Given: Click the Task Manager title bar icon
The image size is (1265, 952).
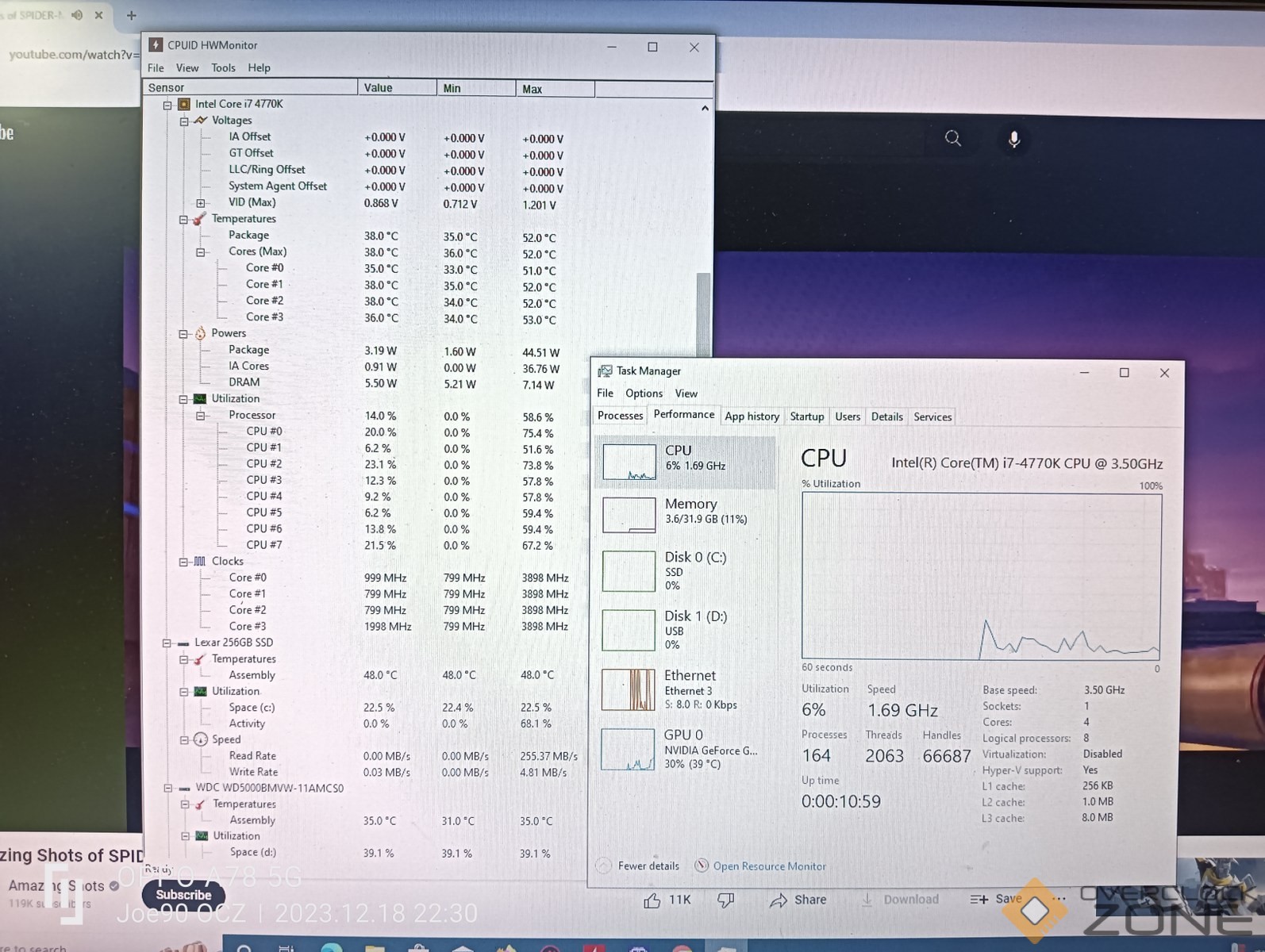Looking at the screenshot, I should 605,371.
